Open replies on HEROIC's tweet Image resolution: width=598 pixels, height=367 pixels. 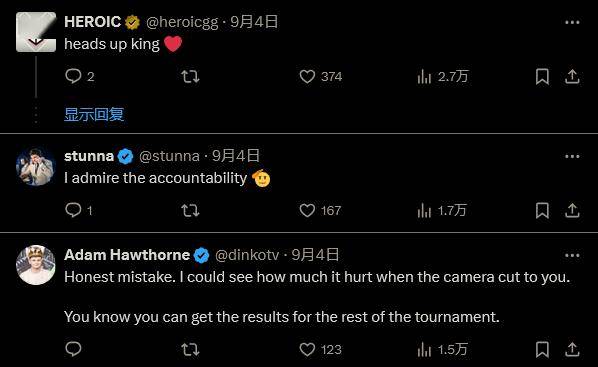point(79,76)
